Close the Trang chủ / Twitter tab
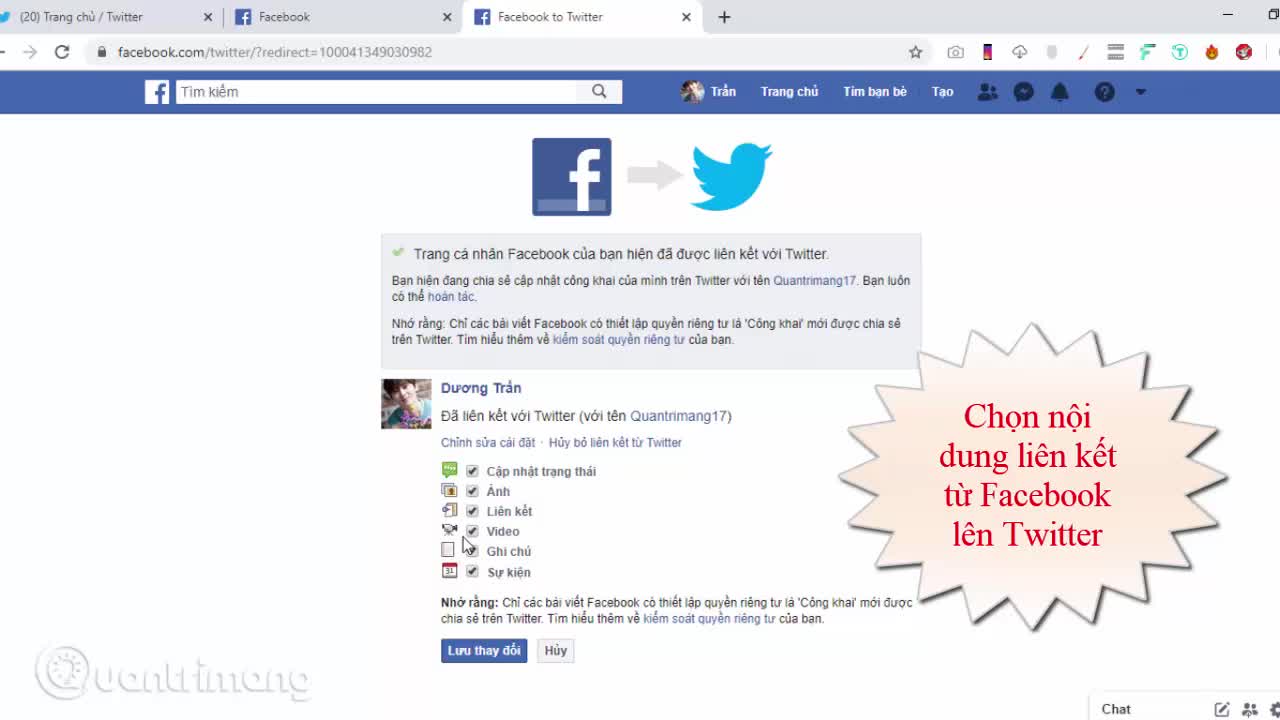Image resolution: width=1280 pixels, height=720 pixels. tap(208, 17)
